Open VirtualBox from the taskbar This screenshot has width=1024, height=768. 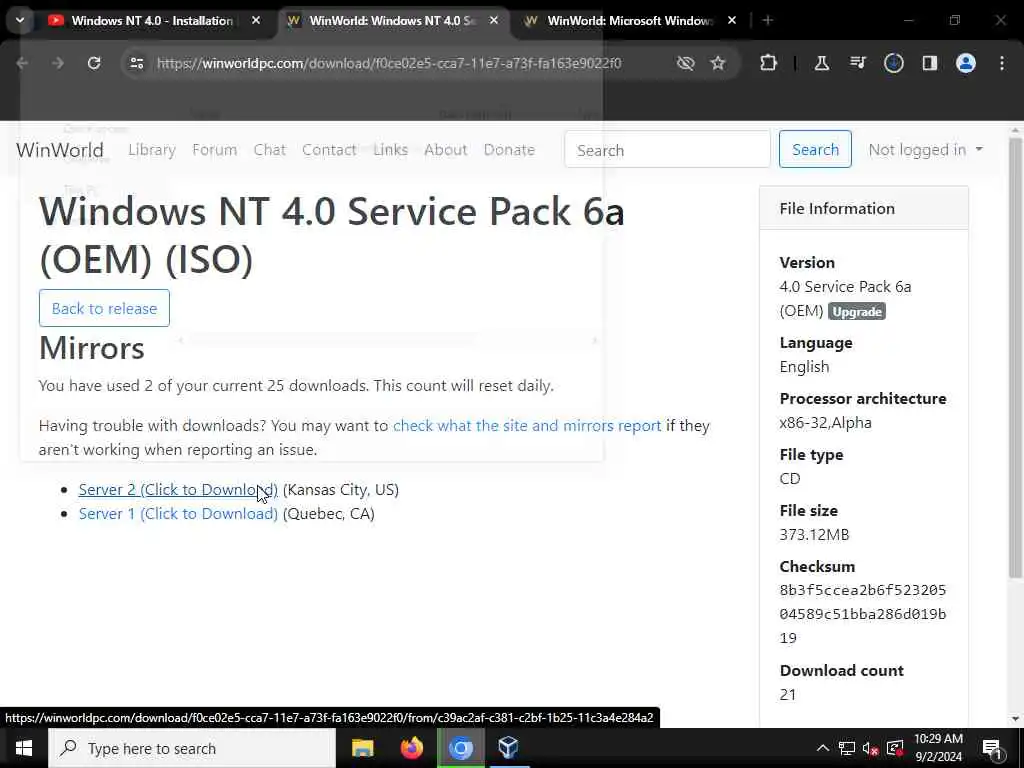[x=508, y=748]
